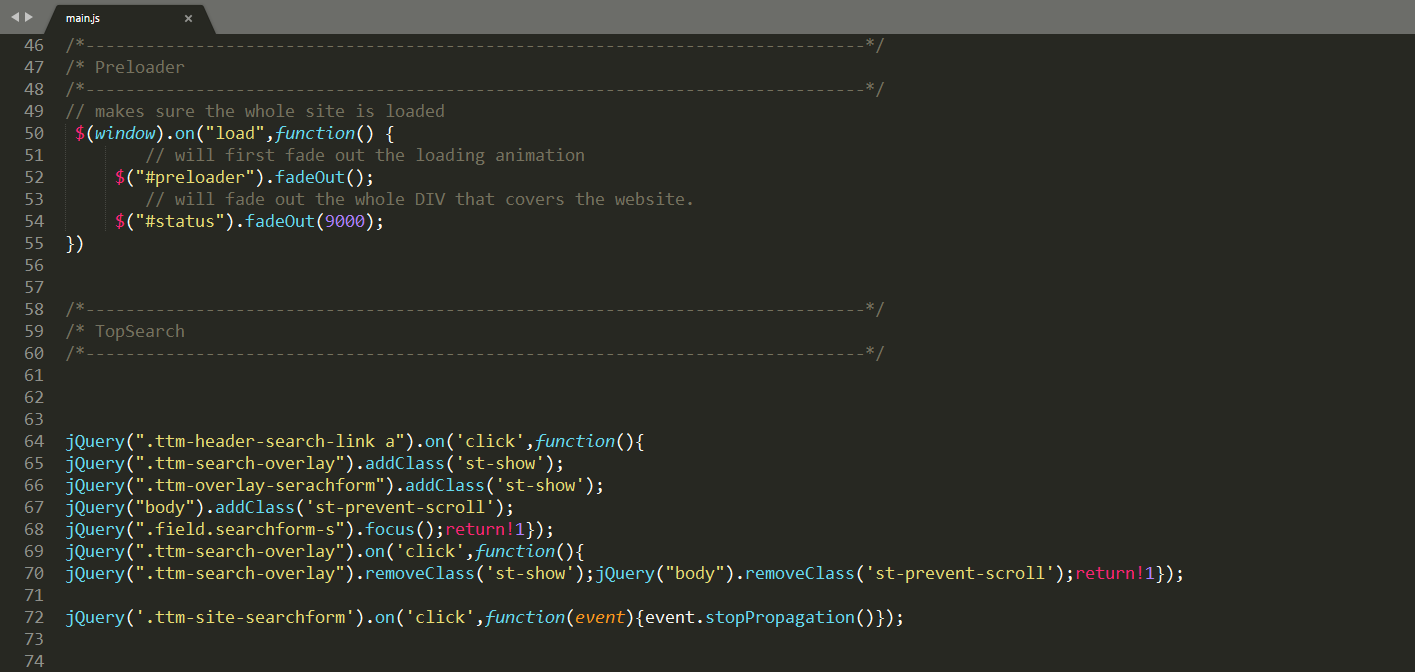Click the stopPropagation() call
1415x672 pixels.
click(790, 617)
